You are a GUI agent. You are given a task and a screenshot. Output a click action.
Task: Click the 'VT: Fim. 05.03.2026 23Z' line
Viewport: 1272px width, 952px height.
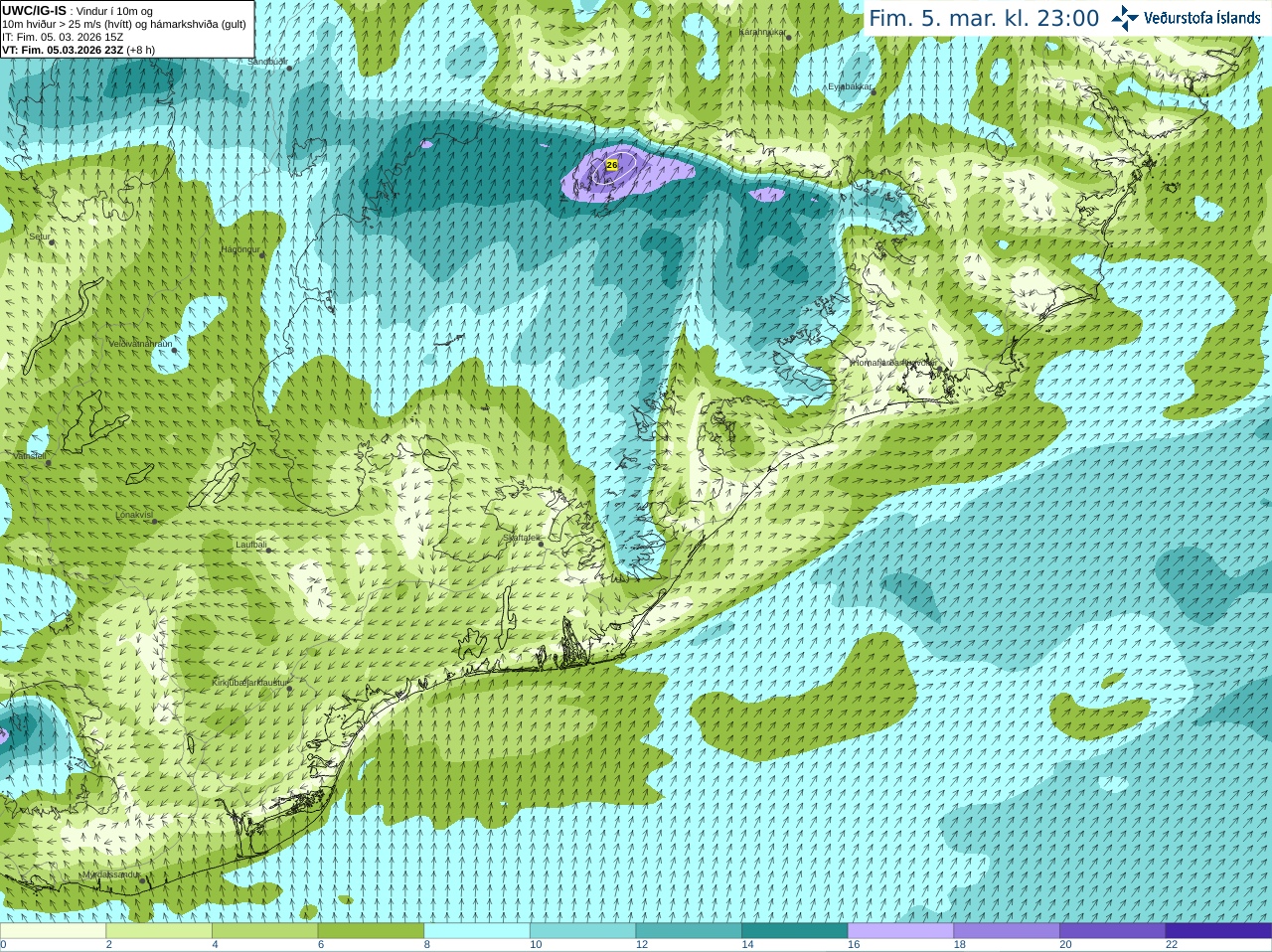coord(79,50)
